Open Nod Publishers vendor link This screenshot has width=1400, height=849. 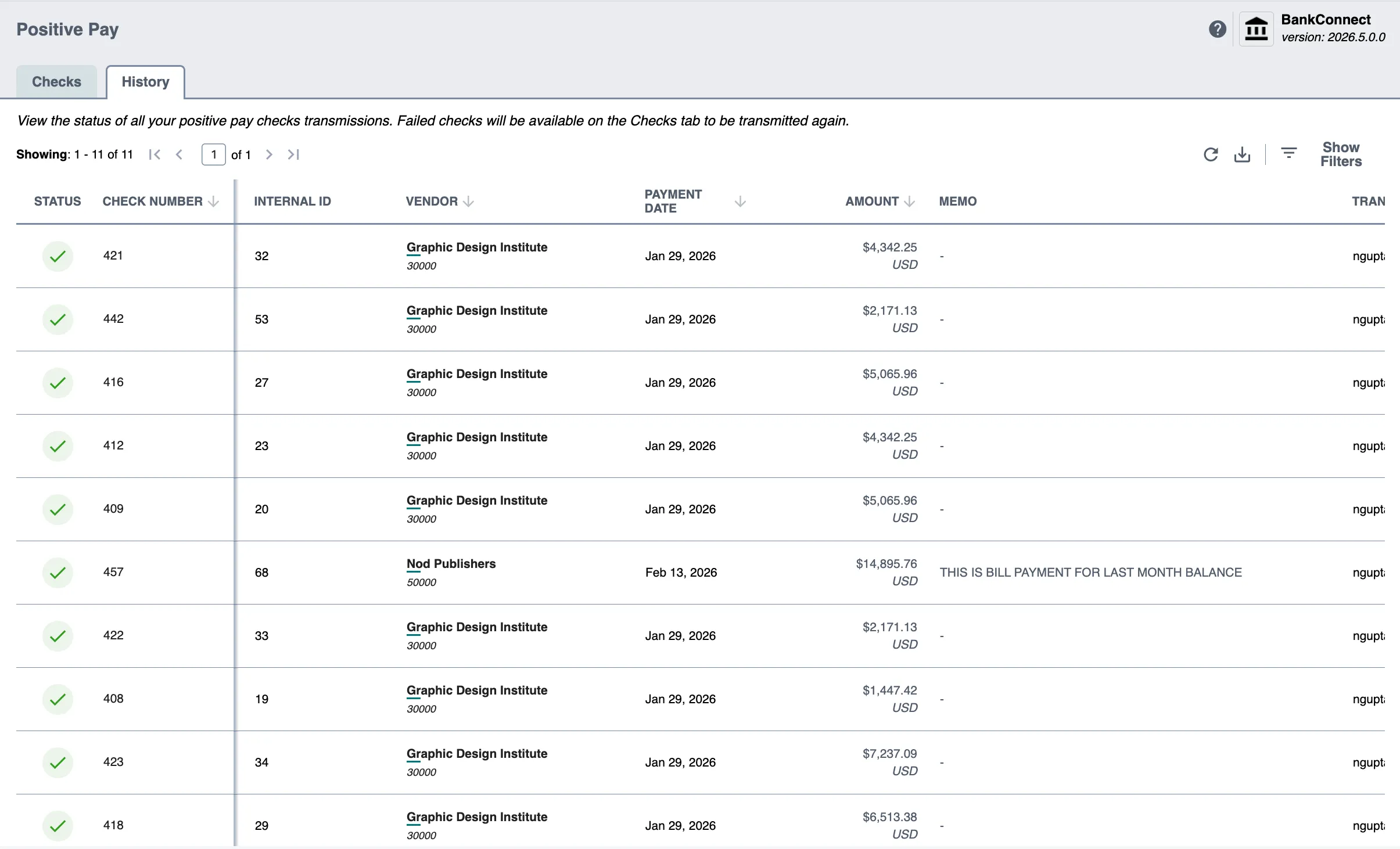451,564
